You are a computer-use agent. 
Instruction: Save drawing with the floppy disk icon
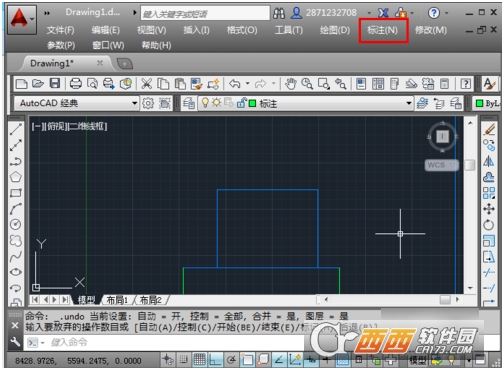pyautogui.click(x=55, y=84)
